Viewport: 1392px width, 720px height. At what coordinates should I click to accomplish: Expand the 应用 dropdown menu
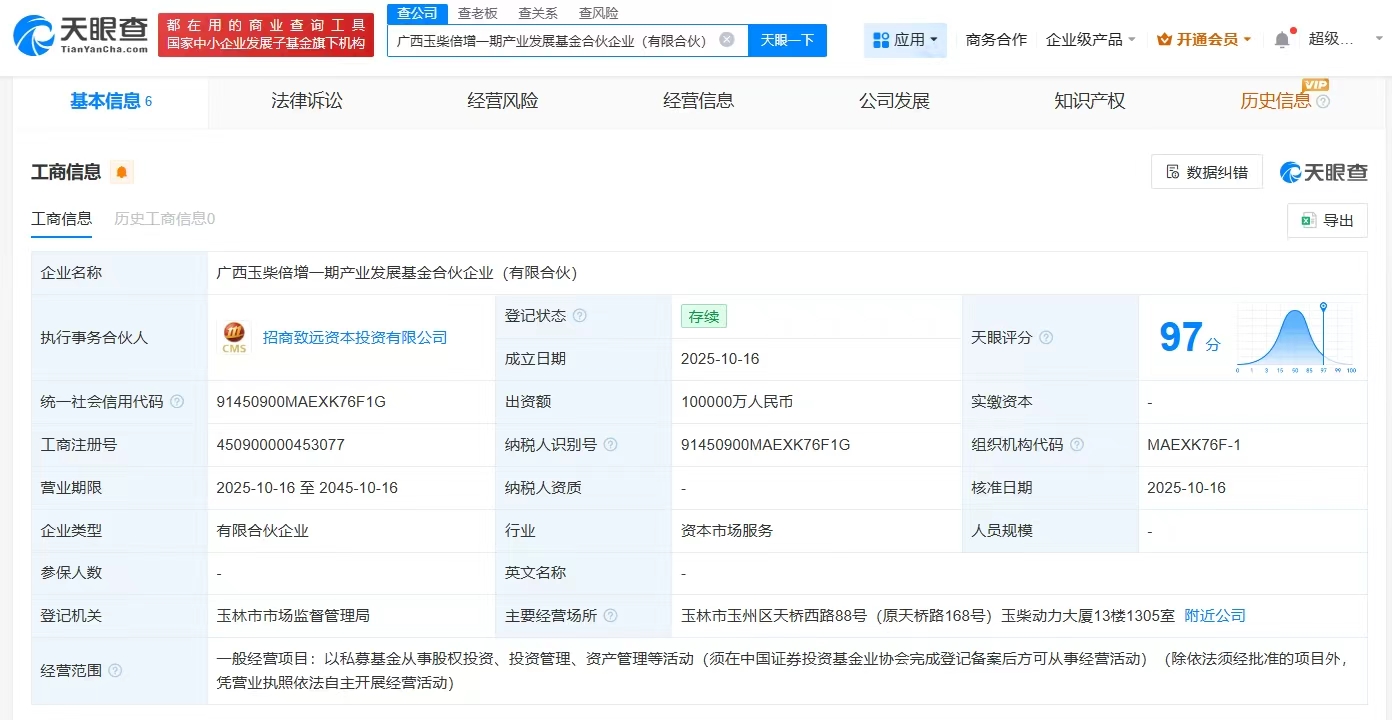(x=906, y=40)
